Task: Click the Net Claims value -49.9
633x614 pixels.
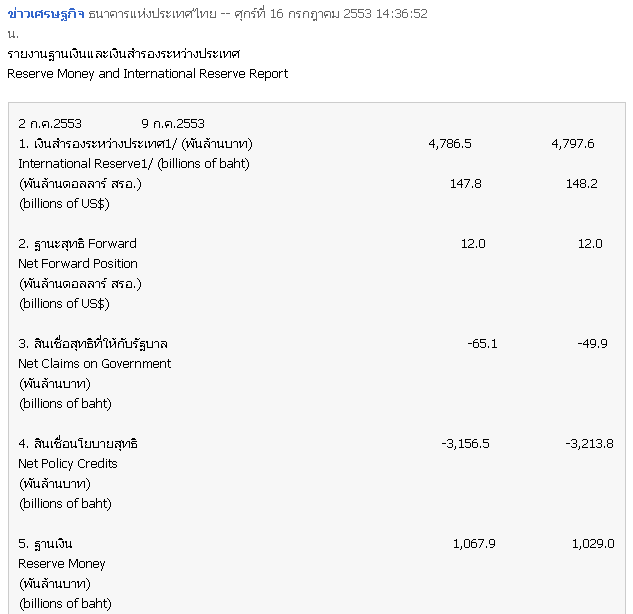Action: (x=592, y=344)
